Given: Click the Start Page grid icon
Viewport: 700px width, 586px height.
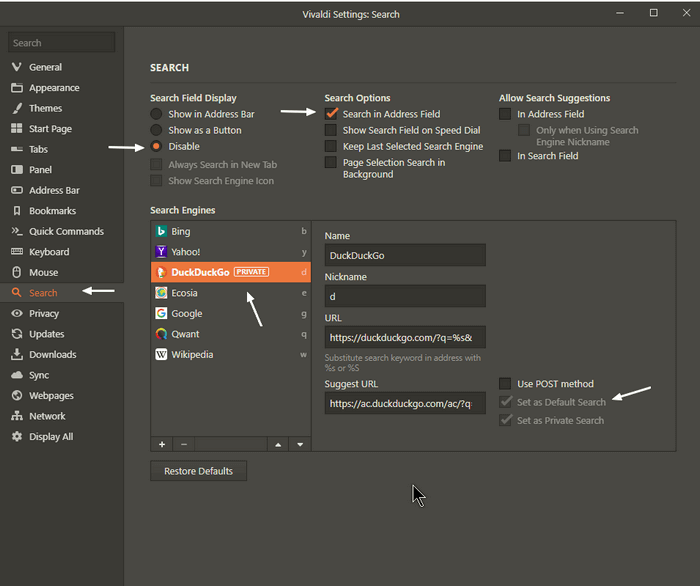Looking at the screenshot, I should pos(17,129).
